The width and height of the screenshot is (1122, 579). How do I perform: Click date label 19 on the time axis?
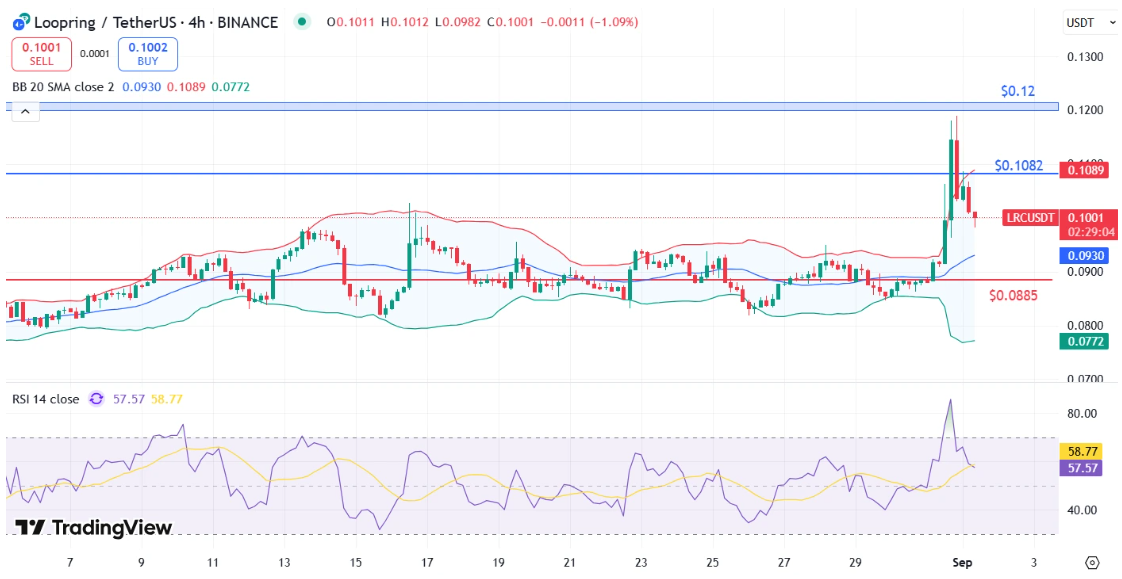[499, 562]
